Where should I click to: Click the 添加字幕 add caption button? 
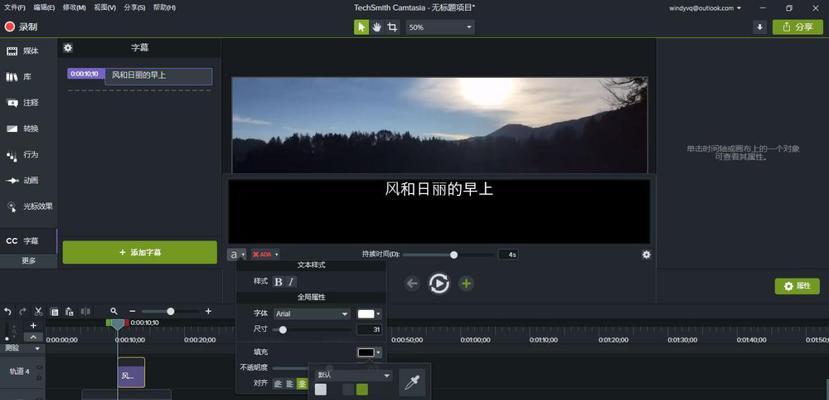140,253
